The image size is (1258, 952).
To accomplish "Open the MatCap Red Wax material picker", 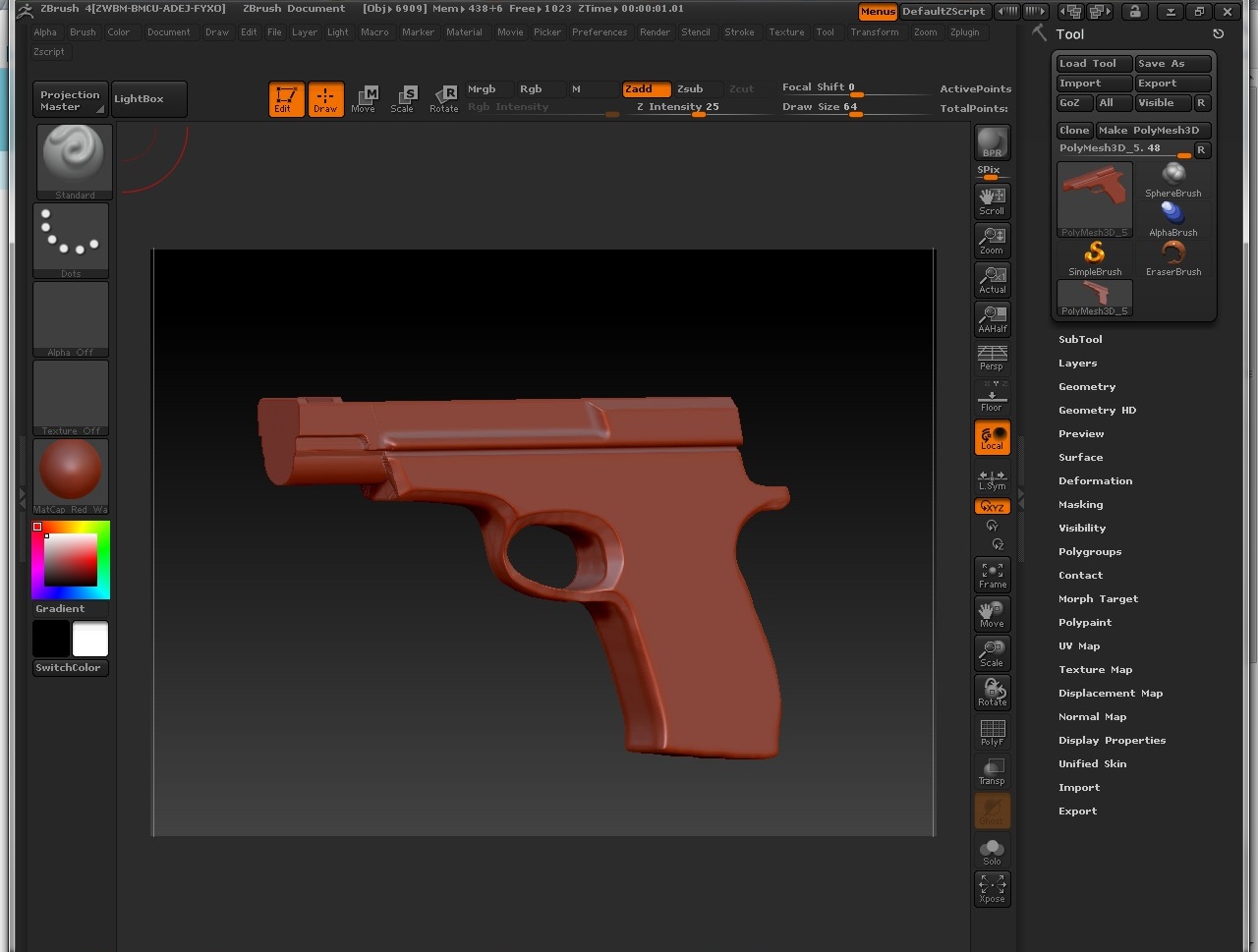I will pos(71,476).
